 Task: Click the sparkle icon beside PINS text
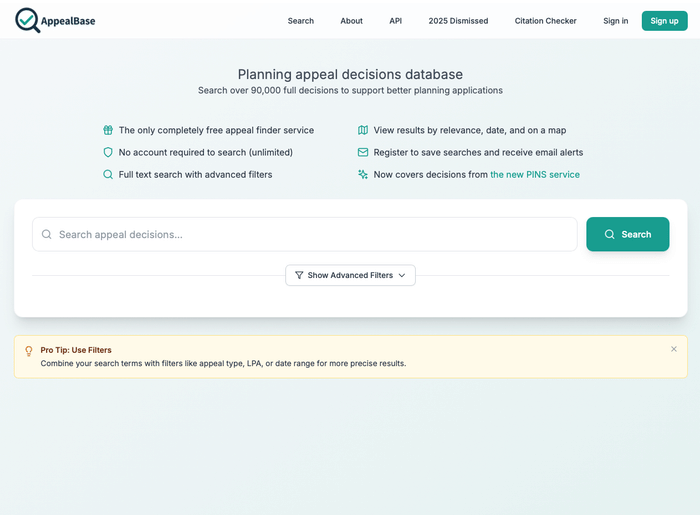pyautogui.click(x=363, y=174)
